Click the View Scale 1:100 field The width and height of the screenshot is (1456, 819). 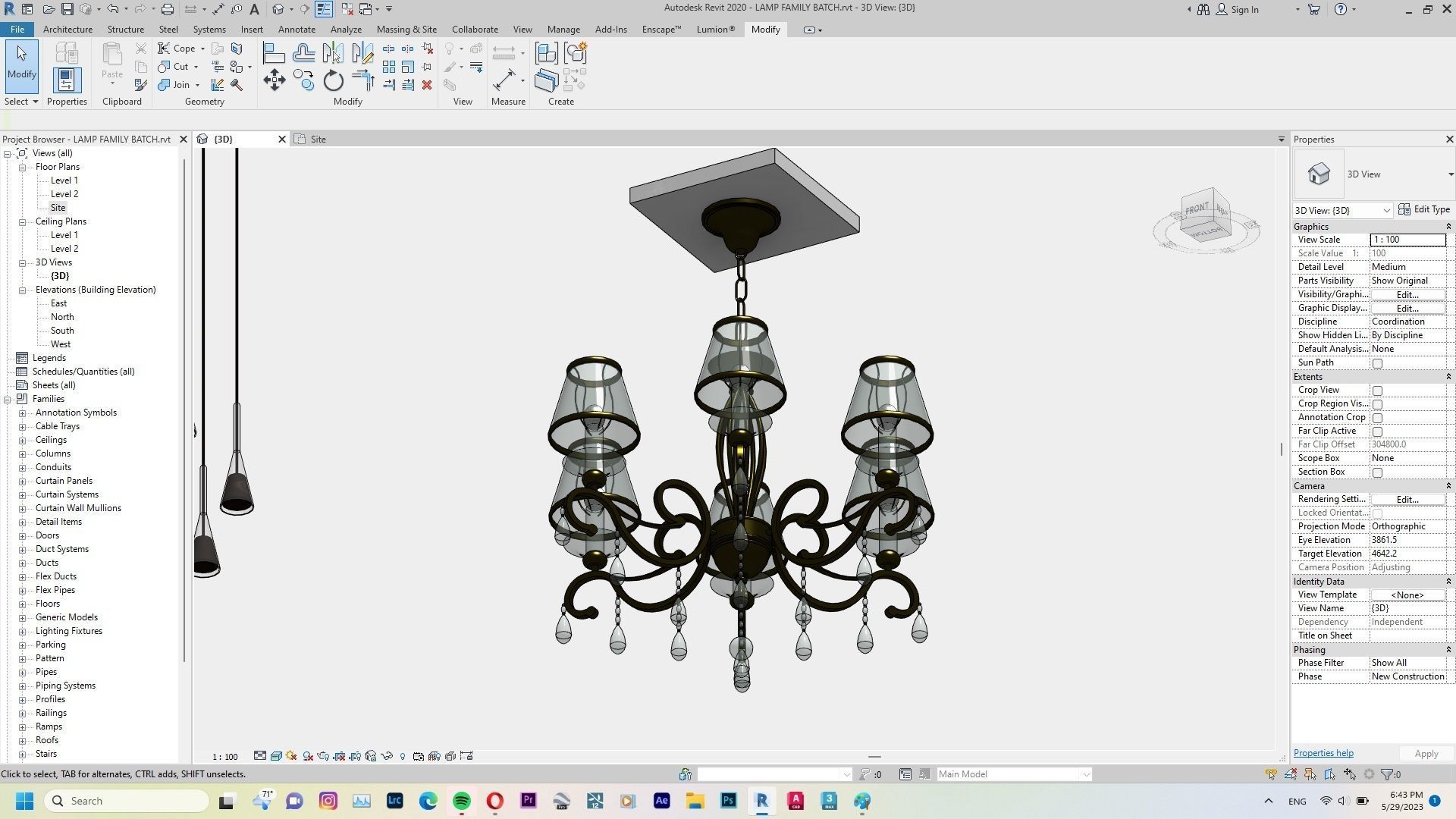click(x=1407, y=240)
